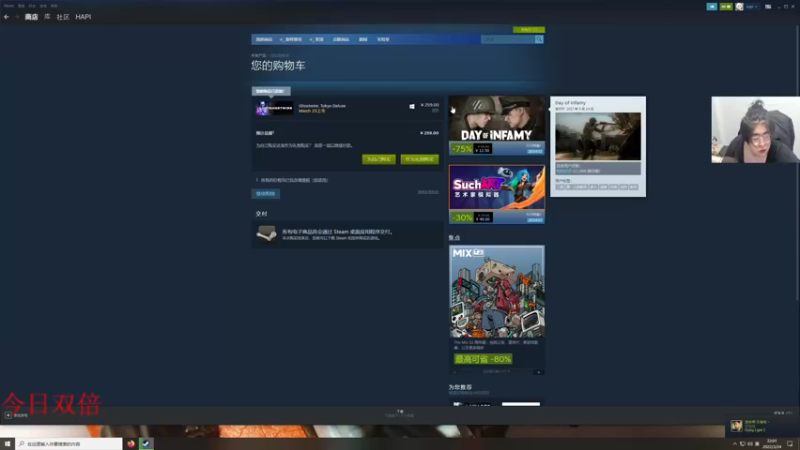Open the 库 (Library) tab
Viewport: 800px width, 450px height.
click(x=47, y=17)
